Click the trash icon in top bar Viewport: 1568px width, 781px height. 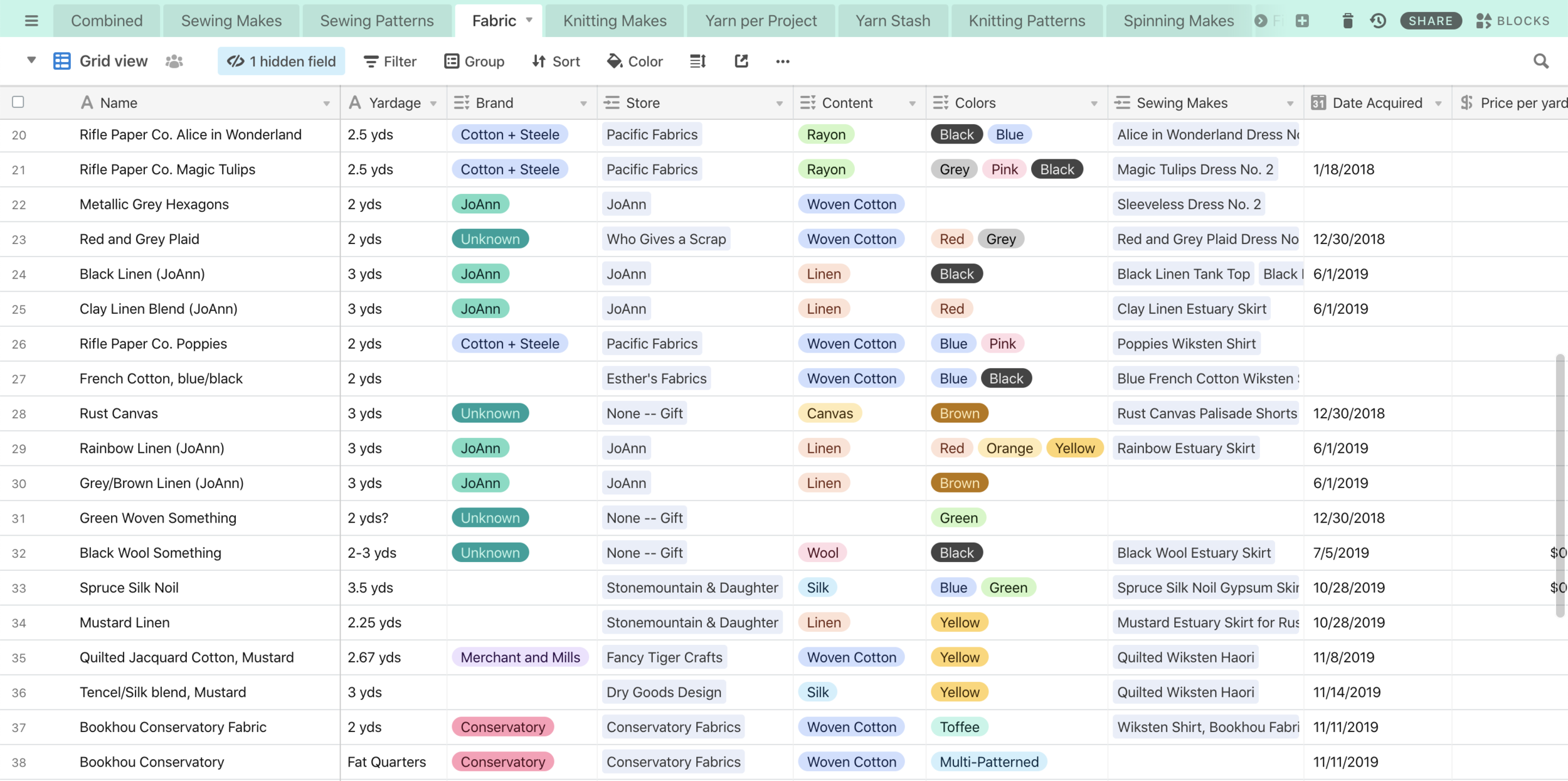[x=1347, y=21]
